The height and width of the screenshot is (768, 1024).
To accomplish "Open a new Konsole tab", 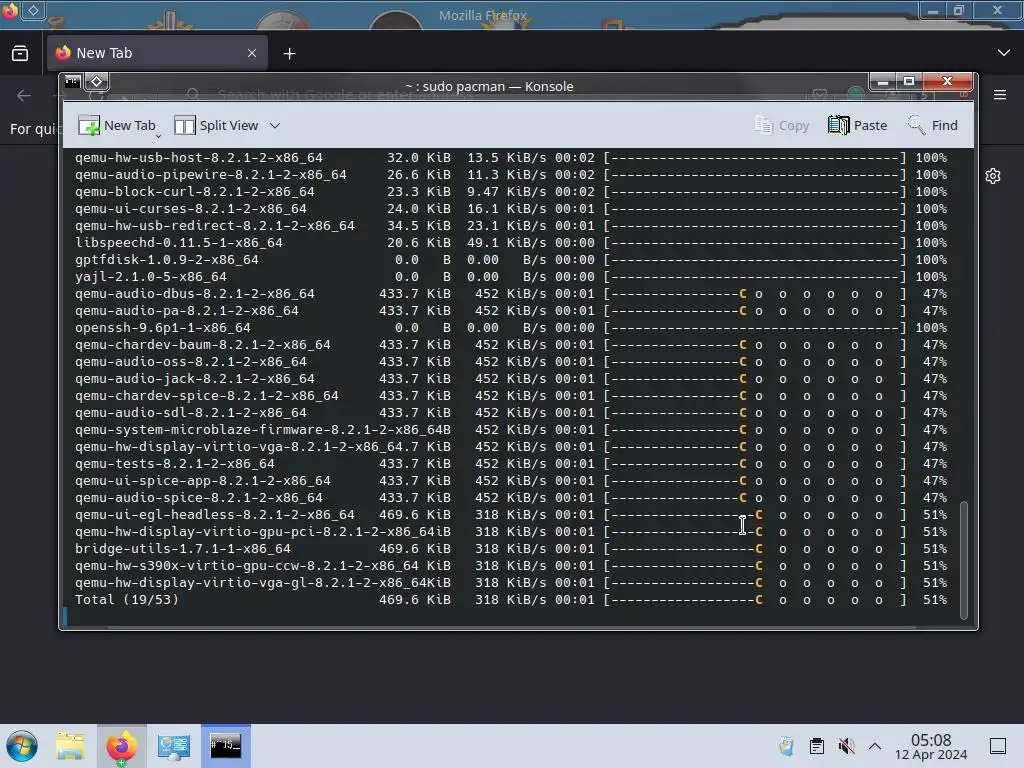I will pyautogui.click(x=116, y=125).
